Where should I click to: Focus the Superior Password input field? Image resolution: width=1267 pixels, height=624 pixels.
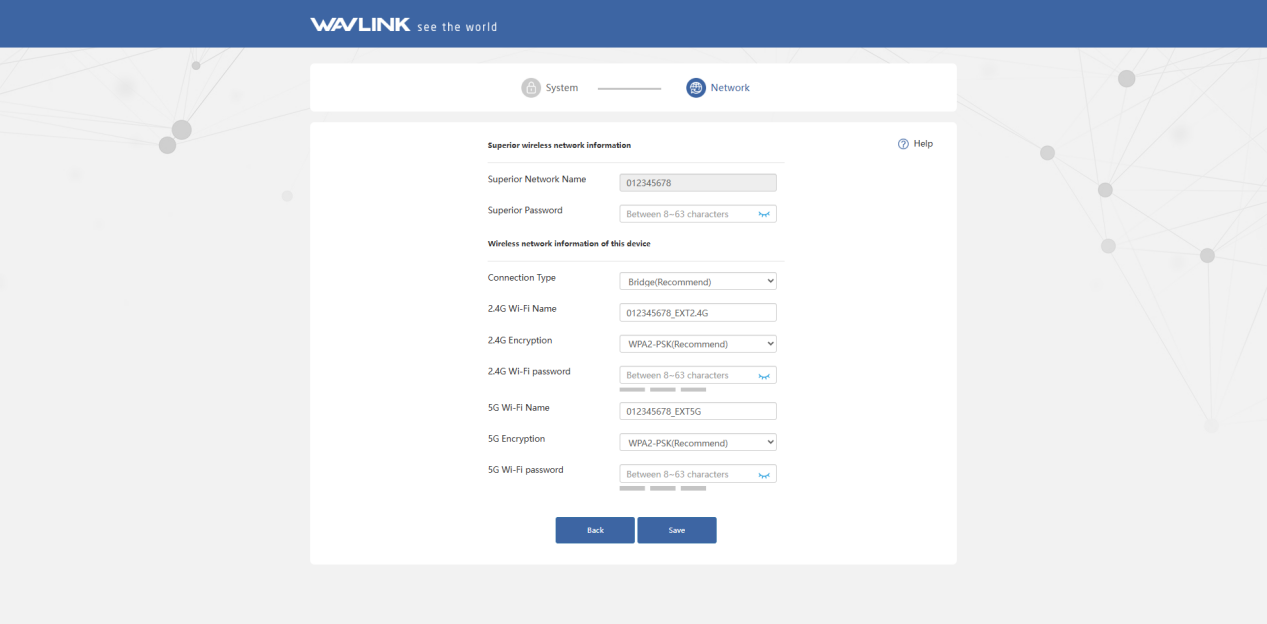pos(698,214)
